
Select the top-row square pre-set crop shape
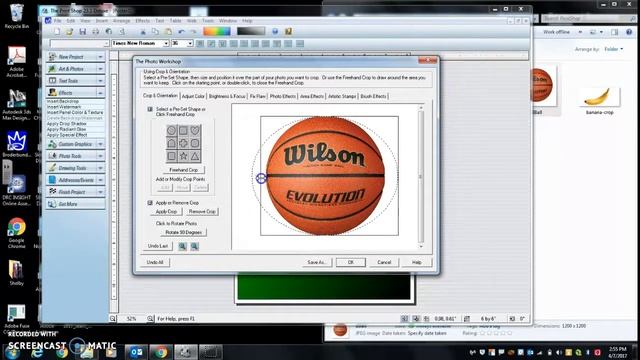pyautogui.click(x=183, y=131)
